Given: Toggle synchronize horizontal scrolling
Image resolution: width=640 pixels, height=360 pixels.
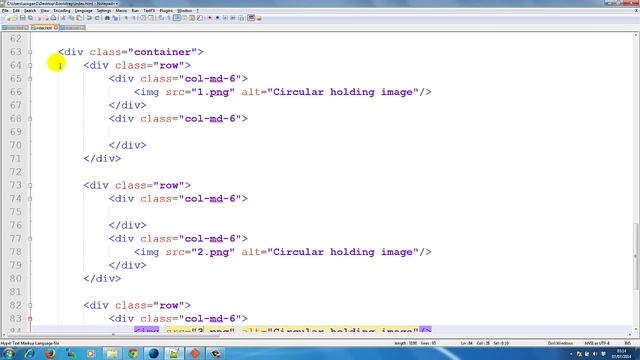Looking at the screenshot, I should 151,18.
